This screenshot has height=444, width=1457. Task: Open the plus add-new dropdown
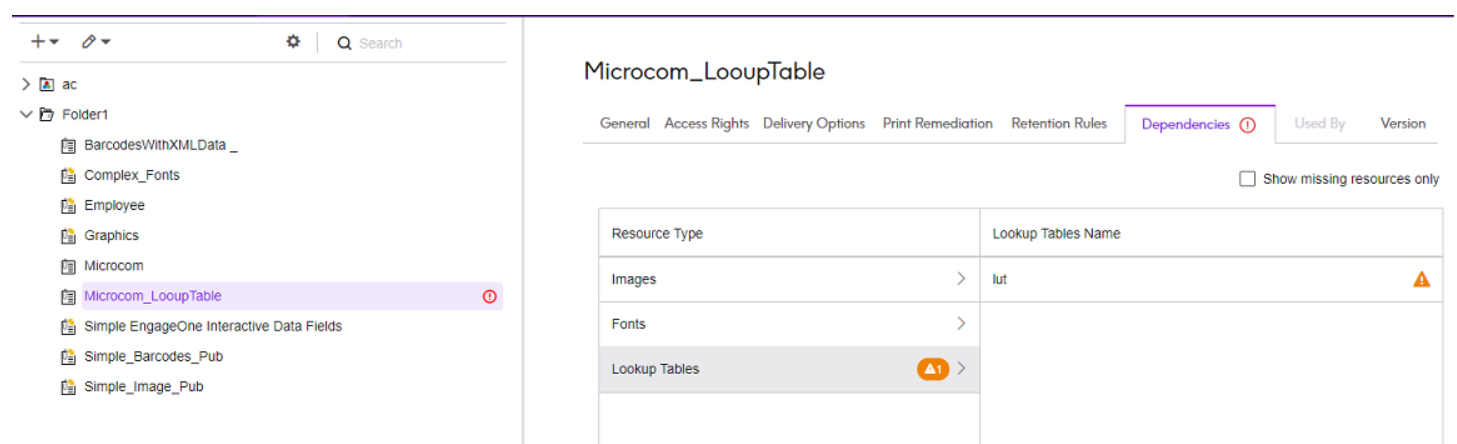pos(44,42)
